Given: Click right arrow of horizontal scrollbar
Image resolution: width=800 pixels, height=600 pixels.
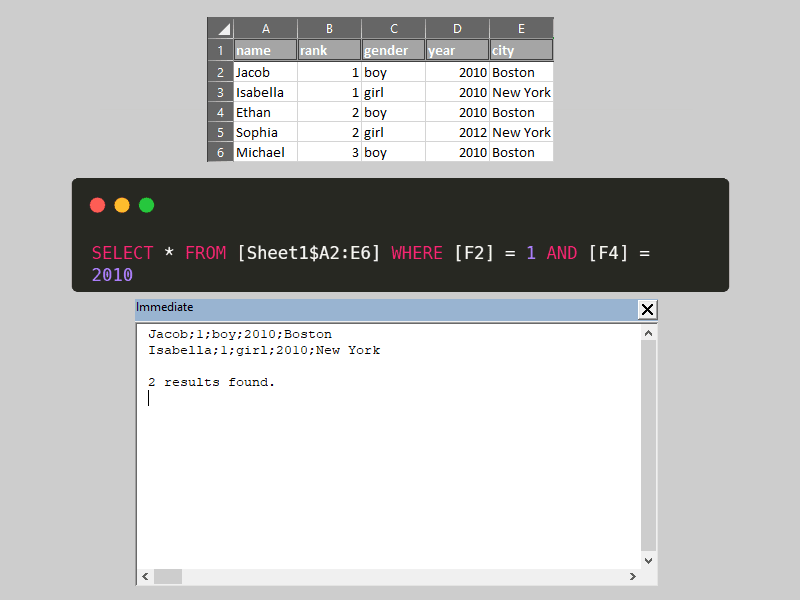Looking at the screenshot, I should pos(632,577).
